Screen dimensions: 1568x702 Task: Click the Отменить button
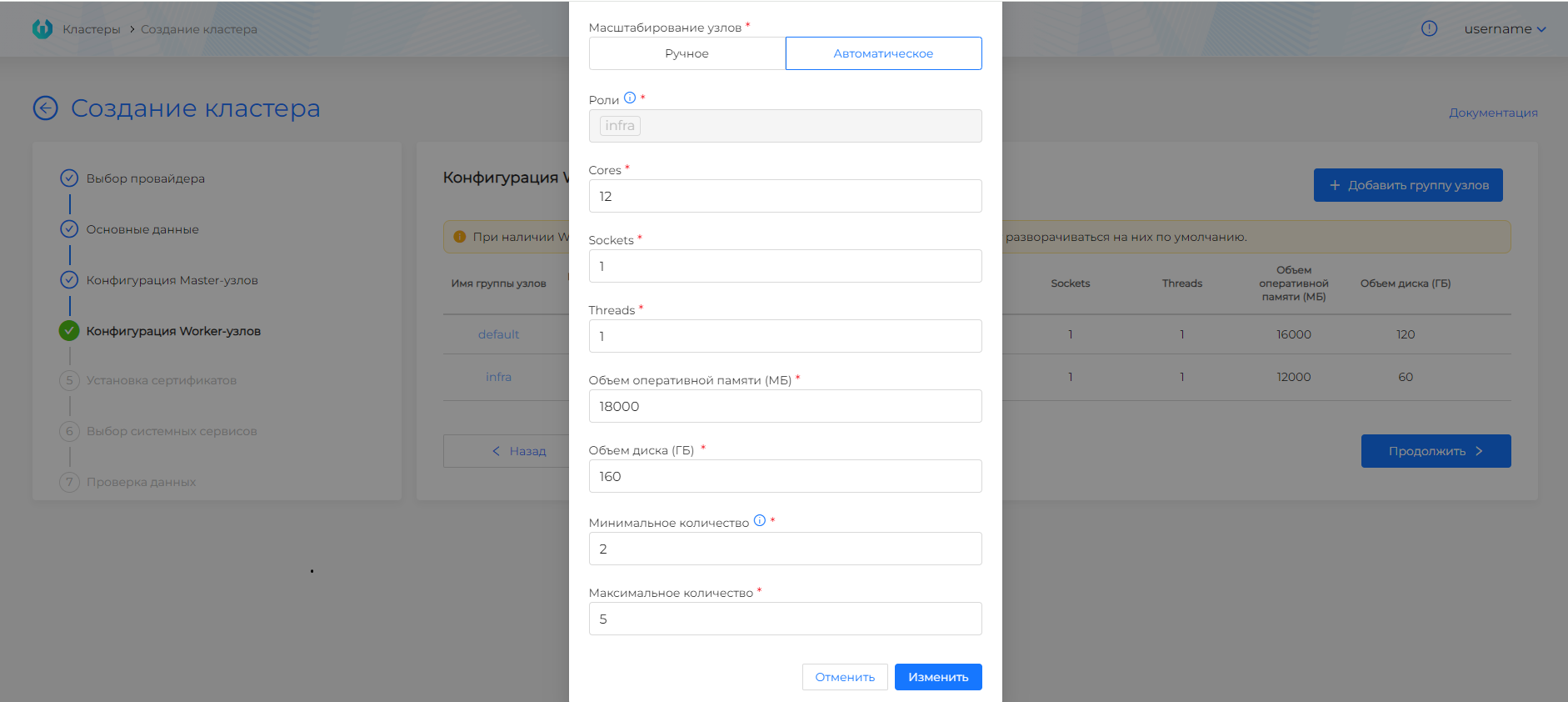(845, 677)
